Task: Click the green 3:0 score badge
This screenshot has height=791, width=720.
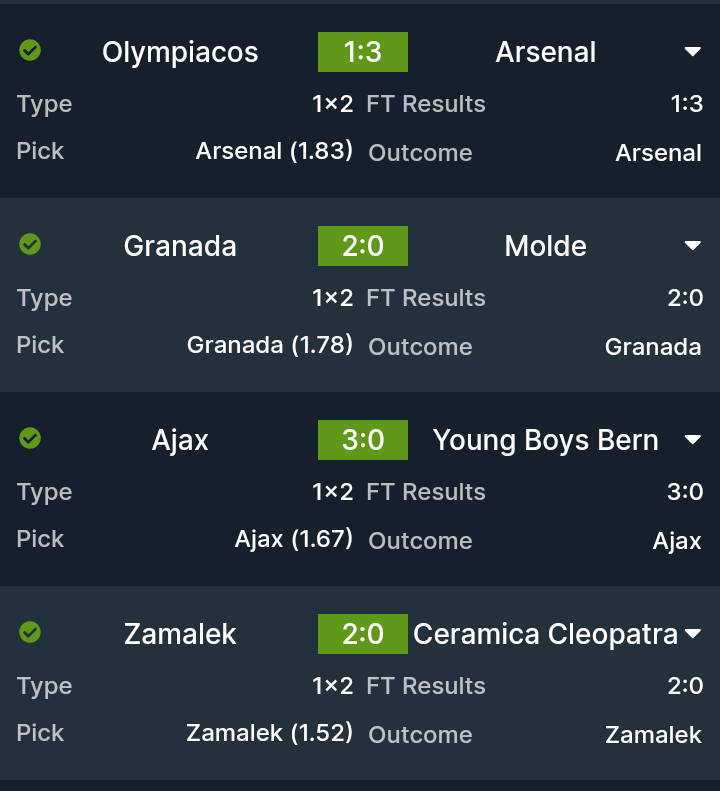Action: [363, 440]
